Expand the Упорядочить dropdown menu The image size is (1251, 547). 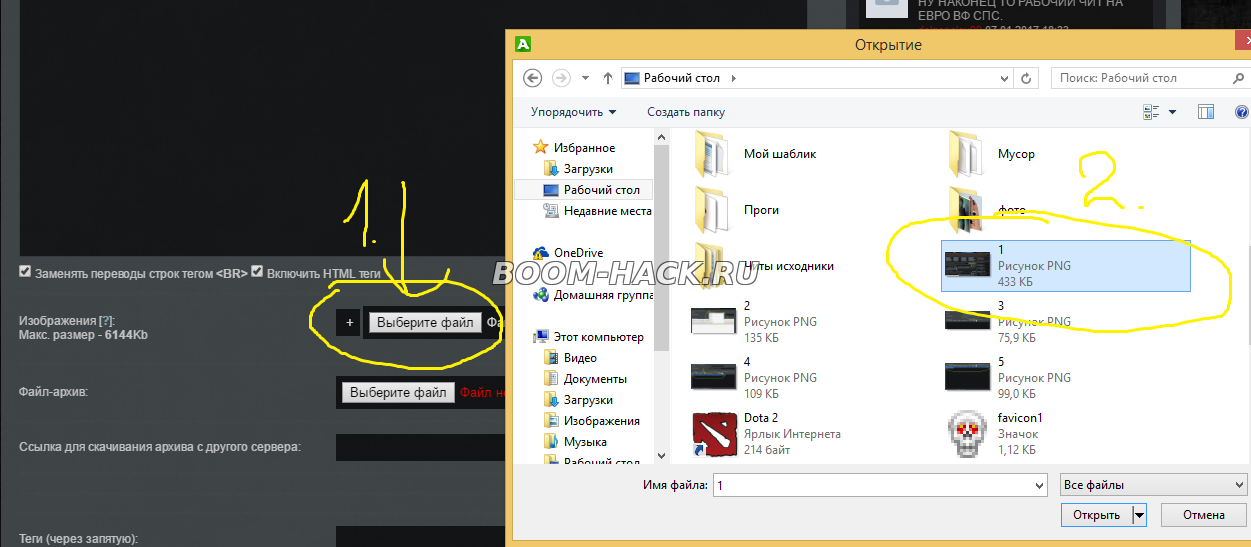click(573, 112)
